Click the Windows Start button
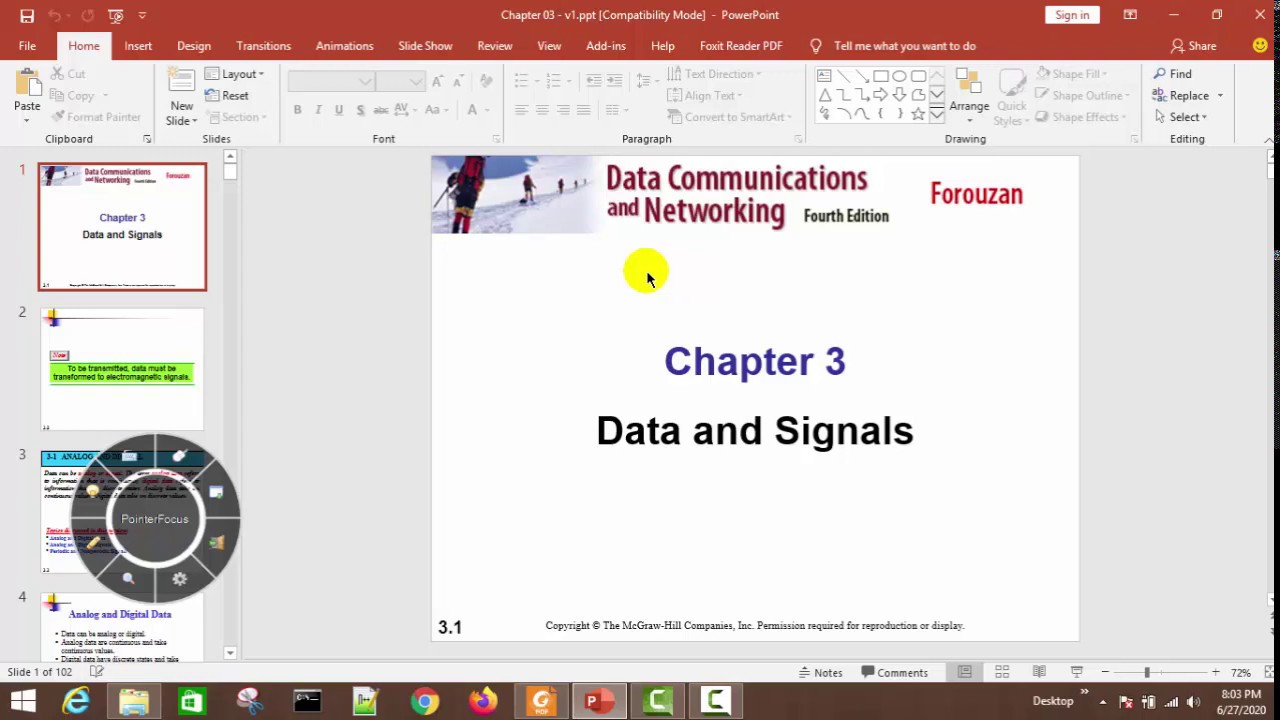This screenshot has width=1280, height=720. [20, 701]
